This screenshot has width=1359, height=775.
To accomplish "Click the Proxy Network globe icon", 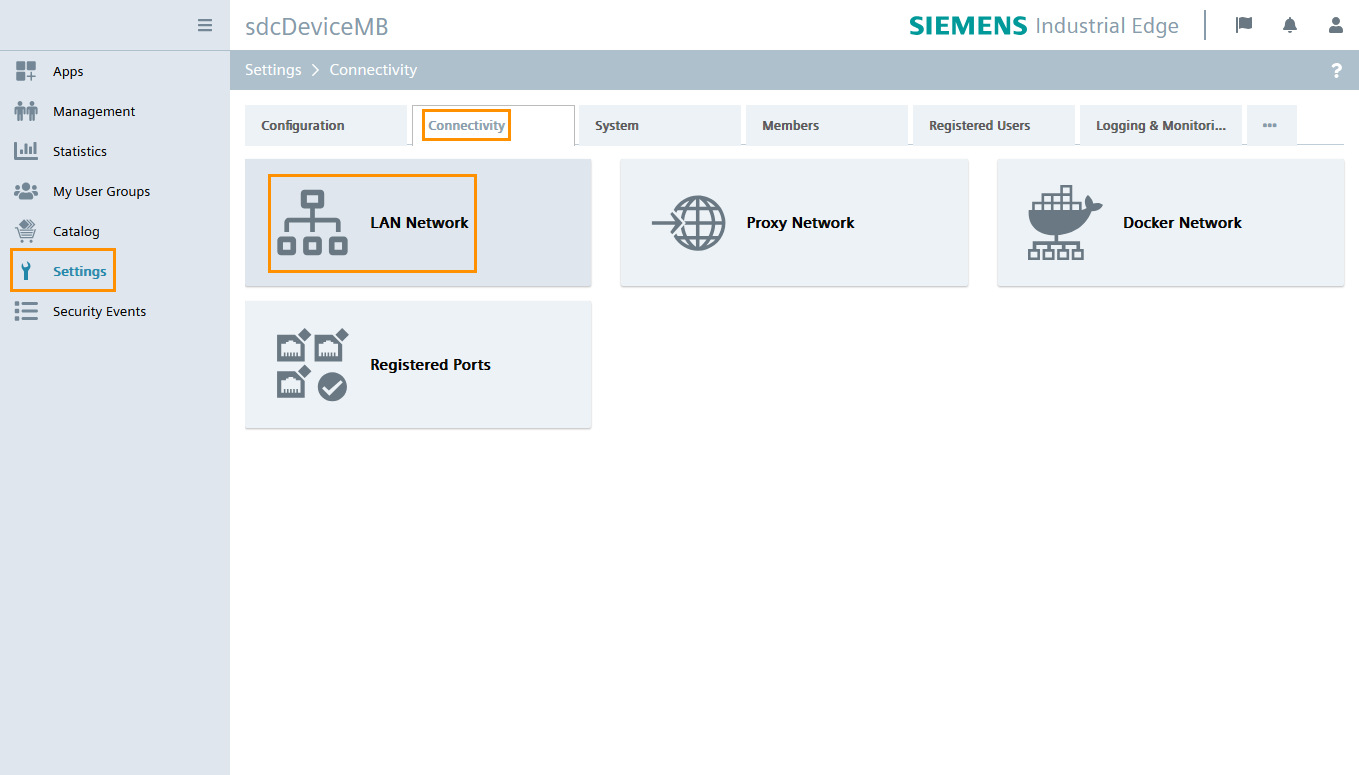I will tap(689, 223).
